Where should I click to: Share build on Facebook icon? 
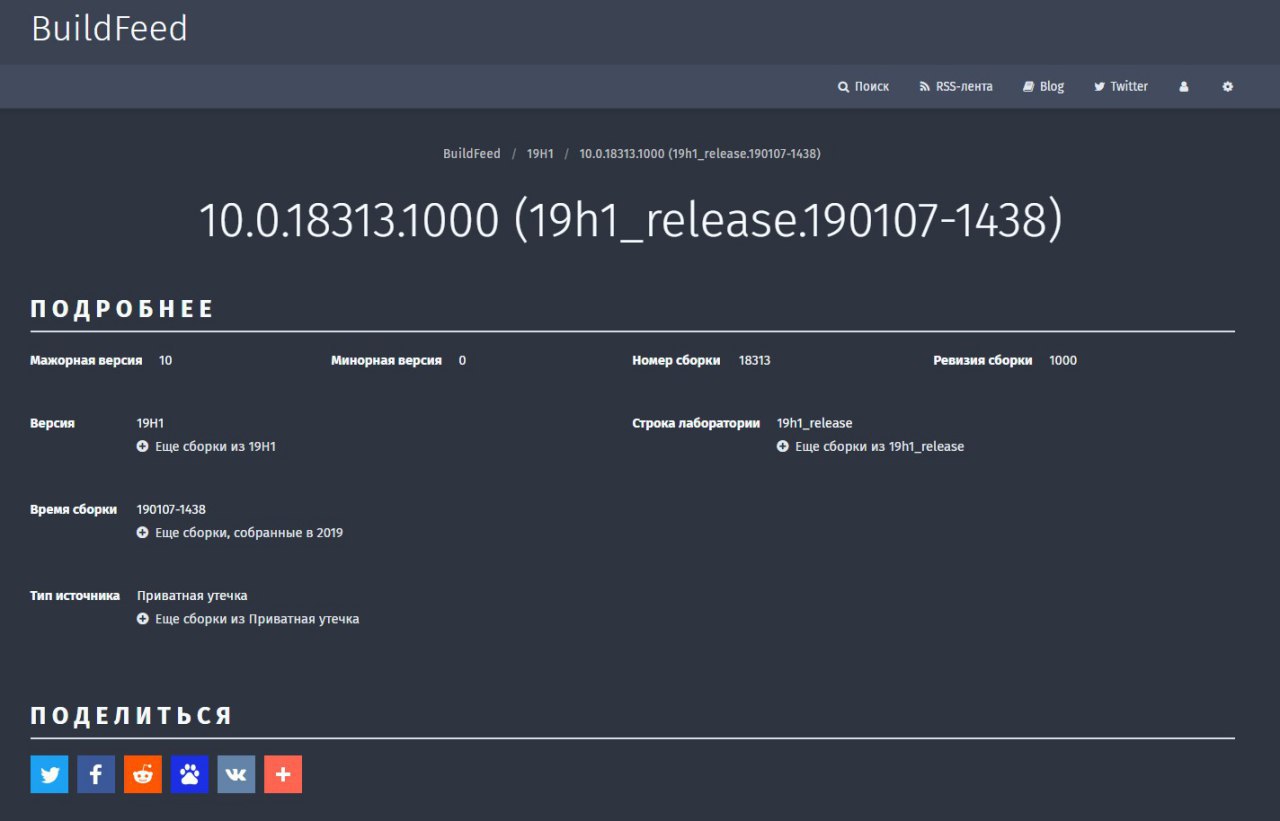tap(96, 774)
